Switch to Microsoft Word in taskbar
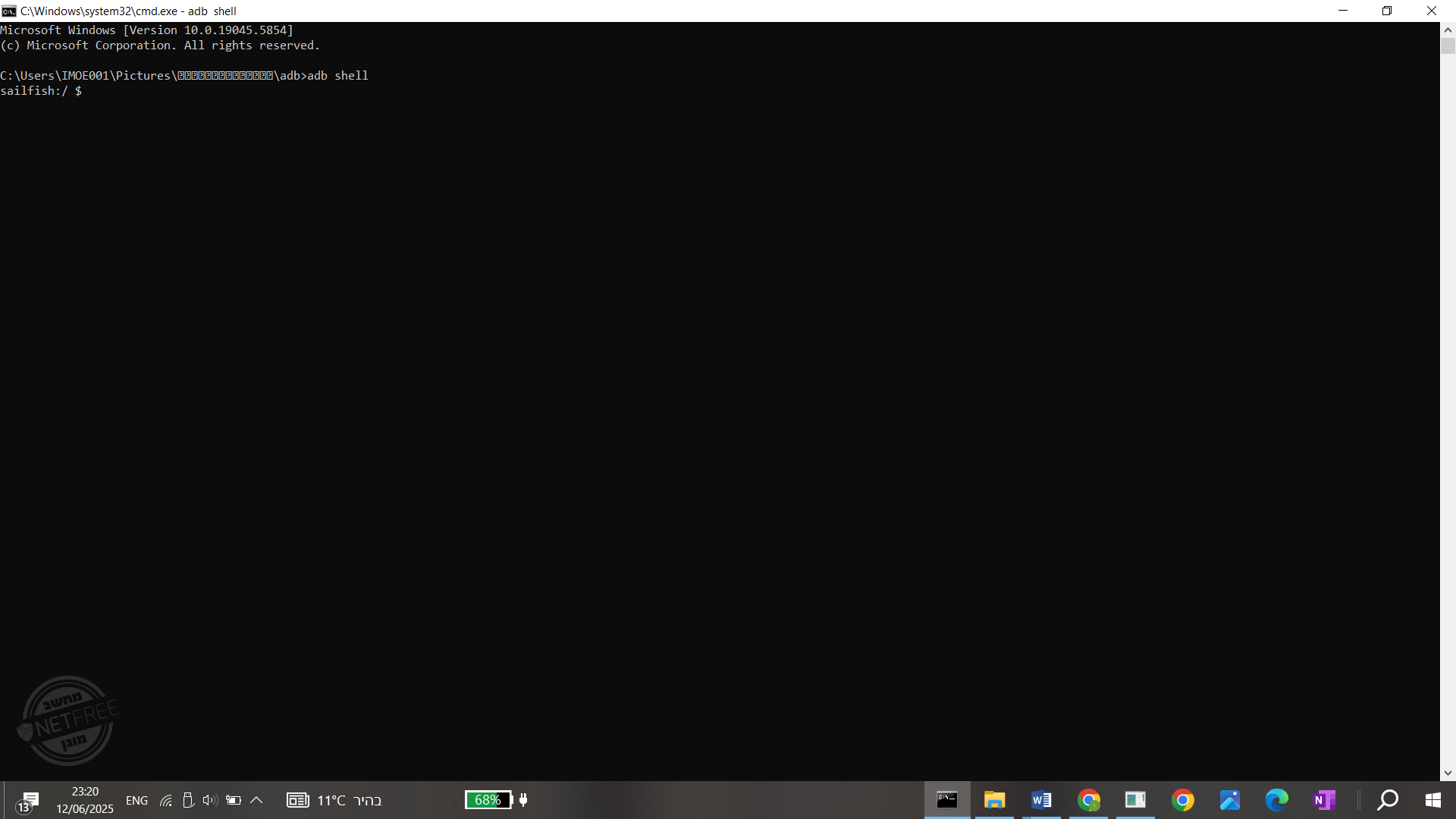This screenshot has height=819, width=1456. pyautogui.click(x=1041, y=800)
